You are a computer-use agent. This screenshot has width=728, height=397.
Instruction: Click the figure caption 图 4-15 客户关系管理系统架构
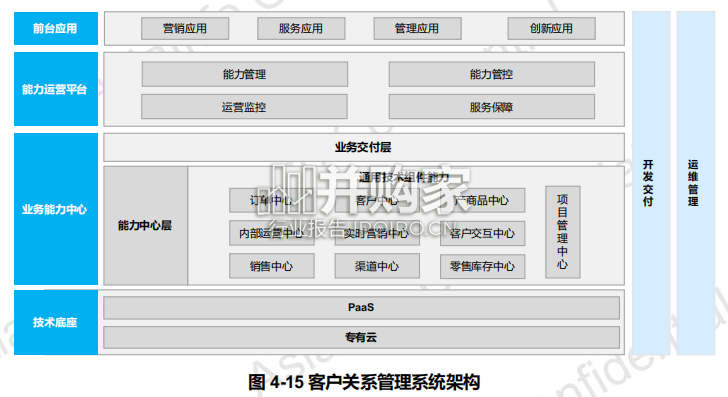point(364,382)
